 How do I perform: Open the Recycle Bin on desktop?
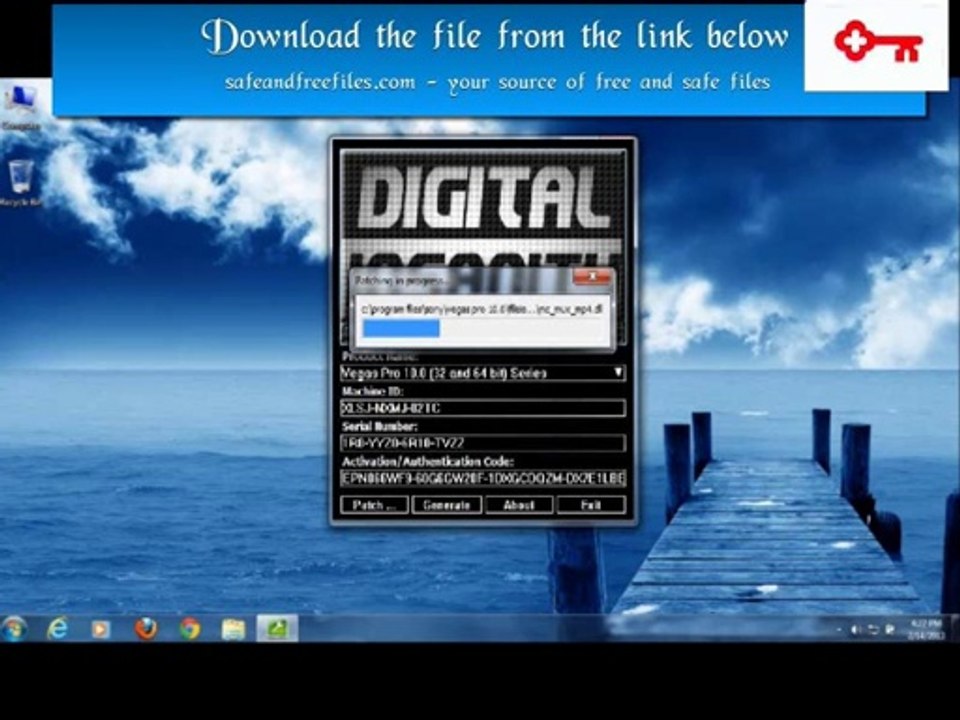click(21, 182)
